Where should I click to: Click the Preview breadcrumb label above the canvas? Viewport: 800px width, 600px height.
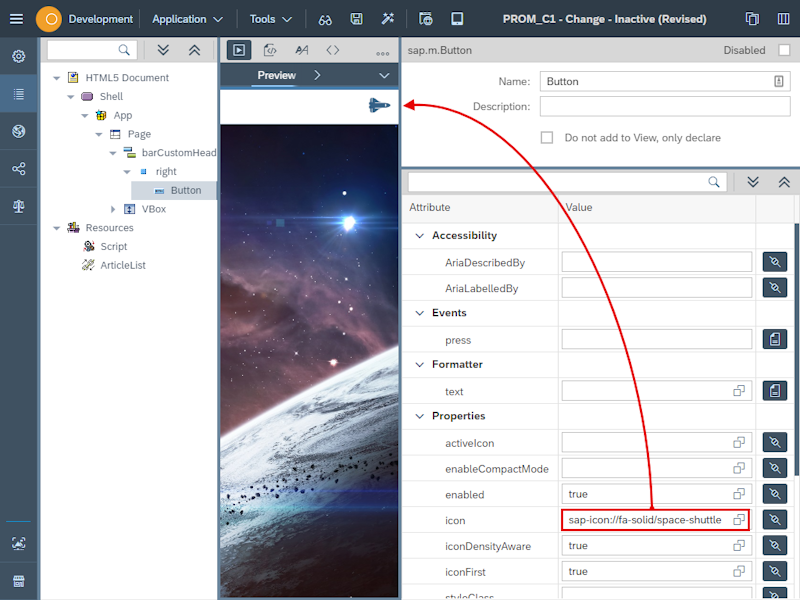276,74
